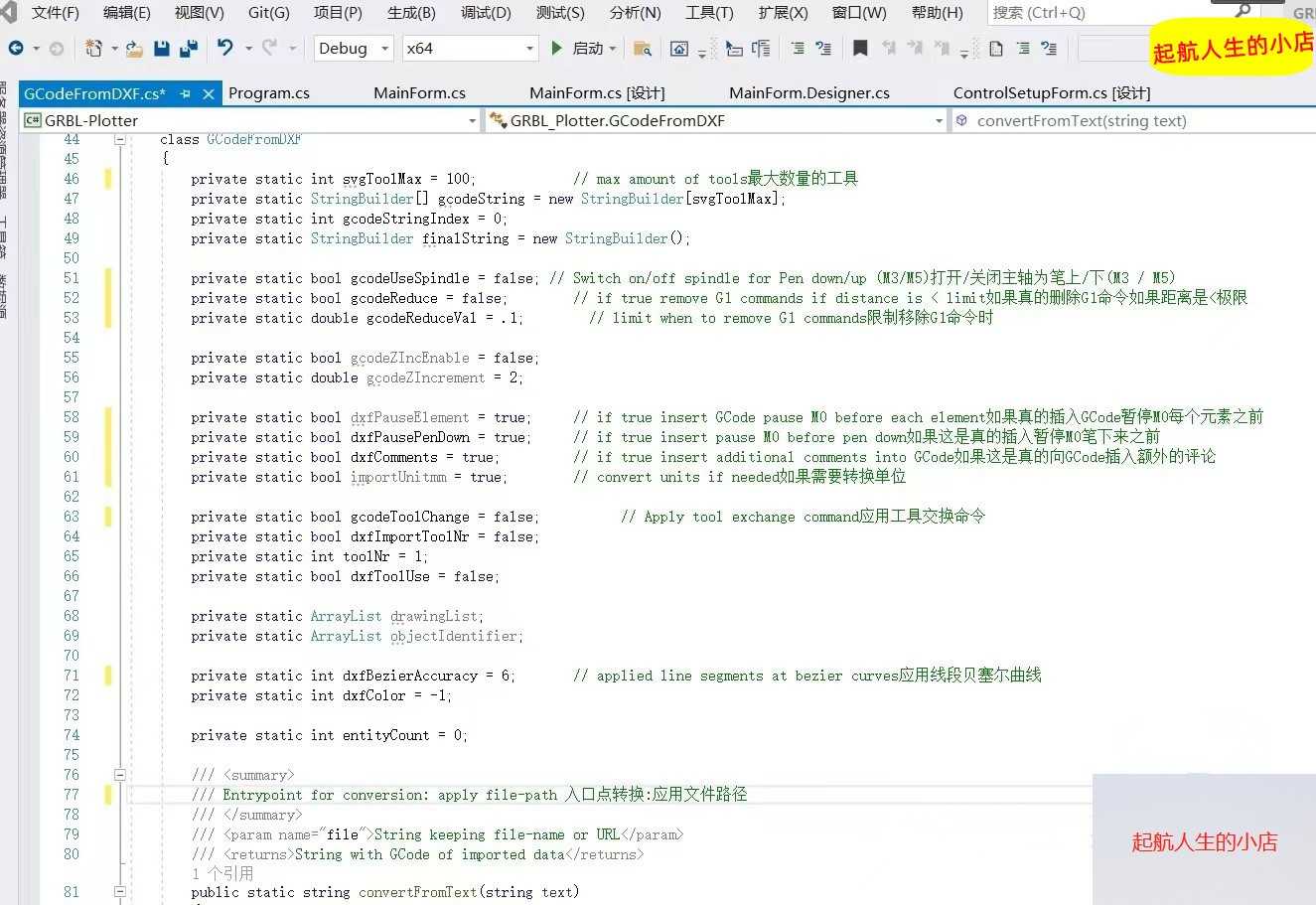
Task: Start debugging with green play button
Action: pos(557,48)
